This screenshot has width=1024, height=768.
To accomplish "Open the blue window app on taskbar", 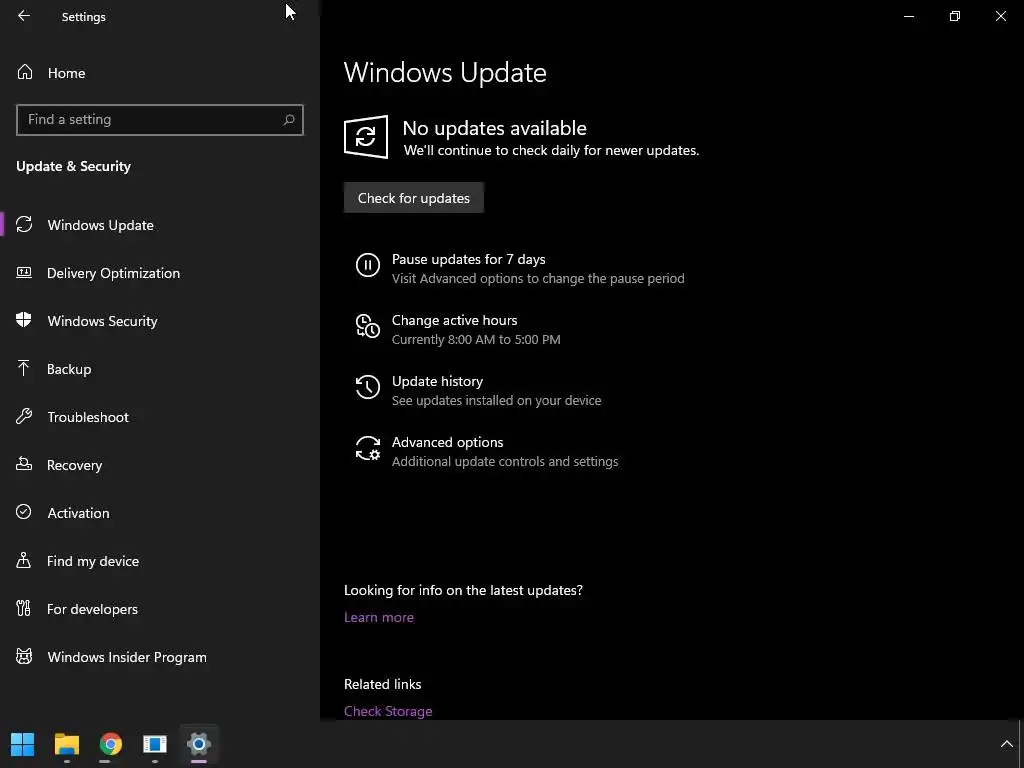I will tap(155, 744).
